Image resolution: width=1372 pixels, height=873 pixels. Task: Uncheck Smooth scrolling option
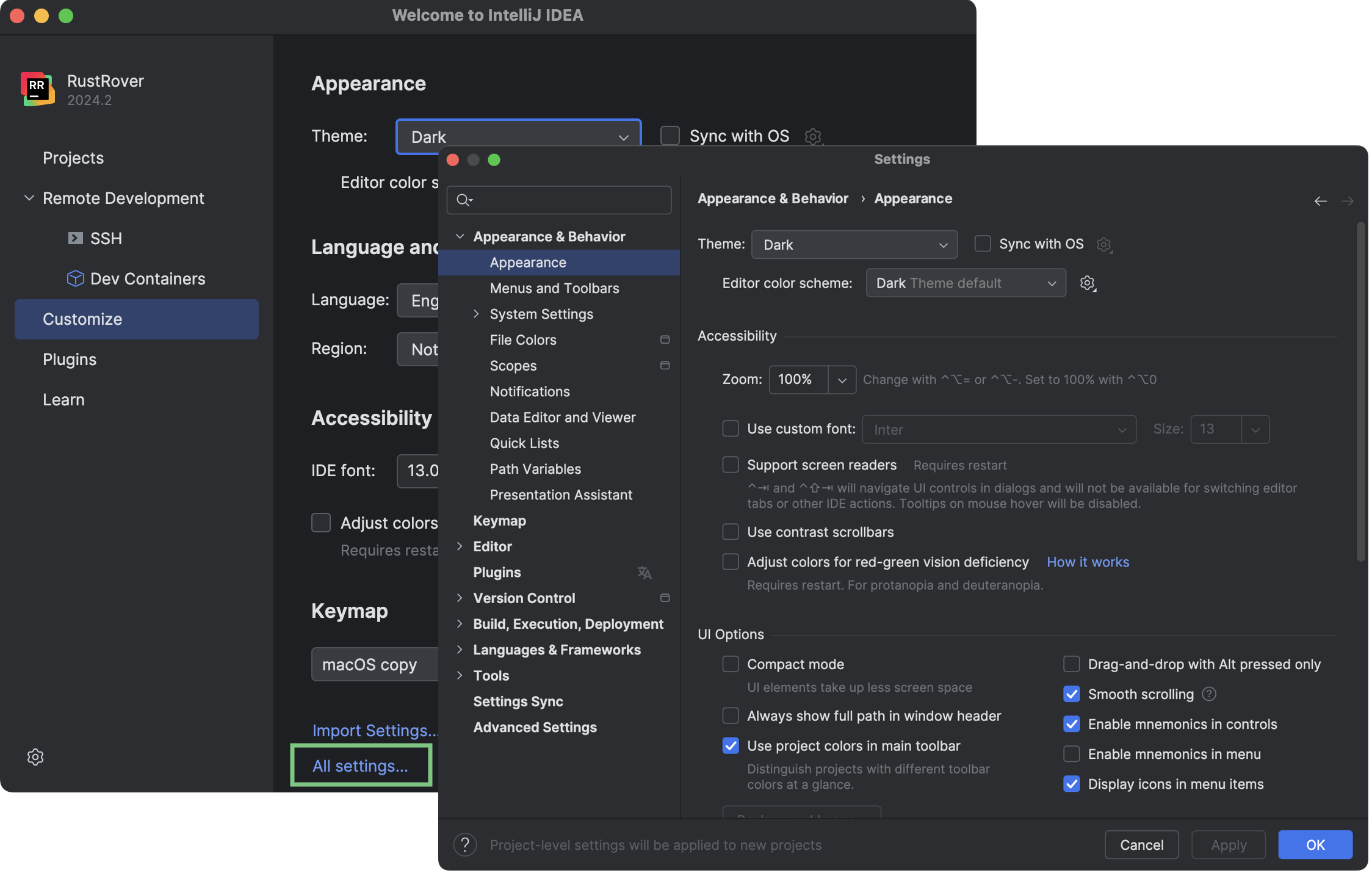pos(1072,694)
